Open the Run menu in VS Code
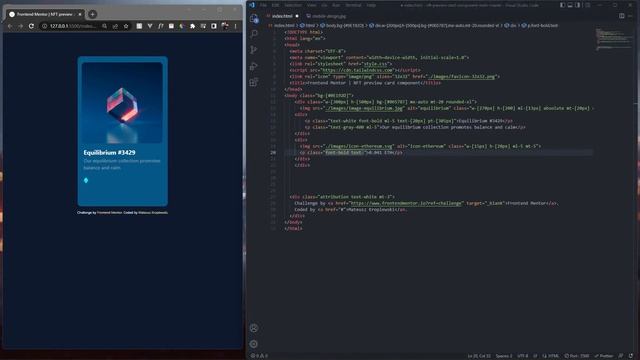The width and height of the screenshot is (640, 360). pos(336,5)
